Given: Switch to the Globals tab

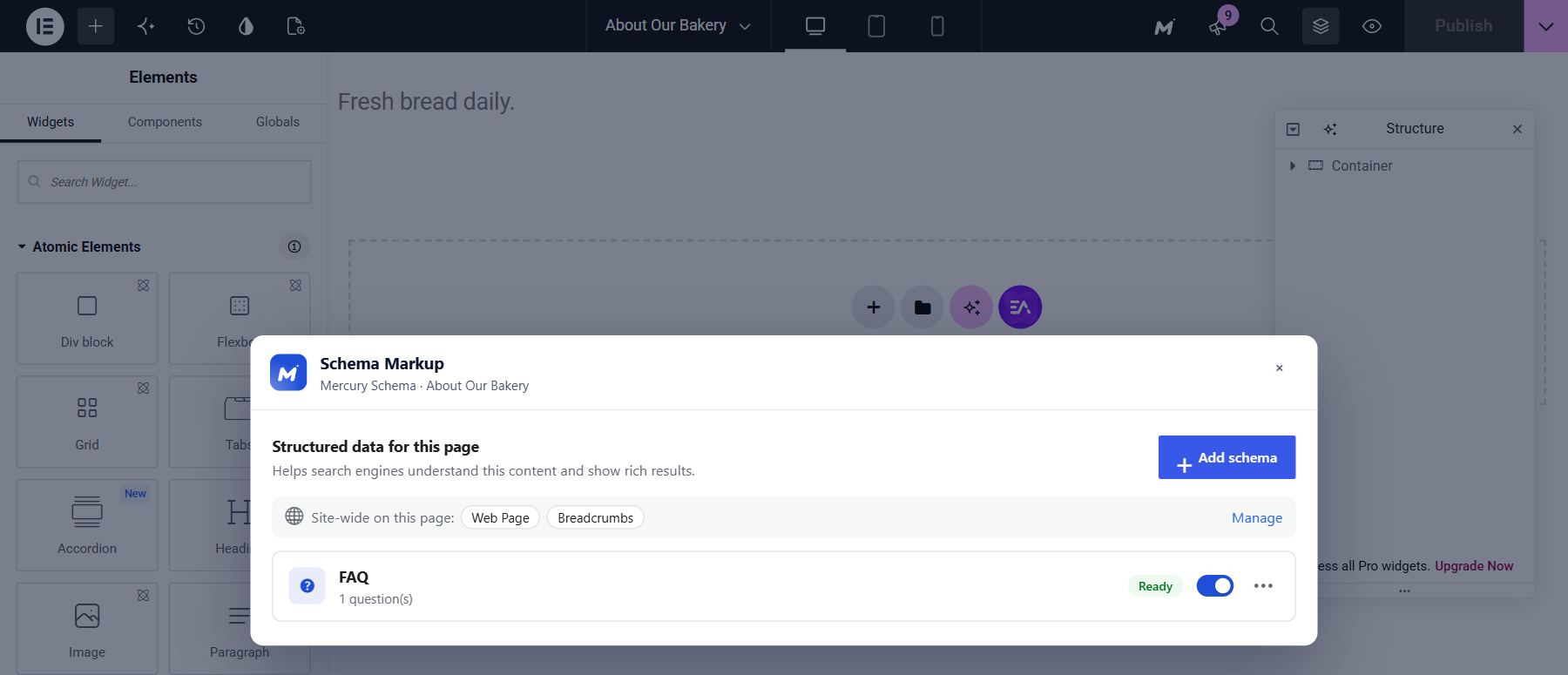Looking at the screenshot, I should coord(278,122).
